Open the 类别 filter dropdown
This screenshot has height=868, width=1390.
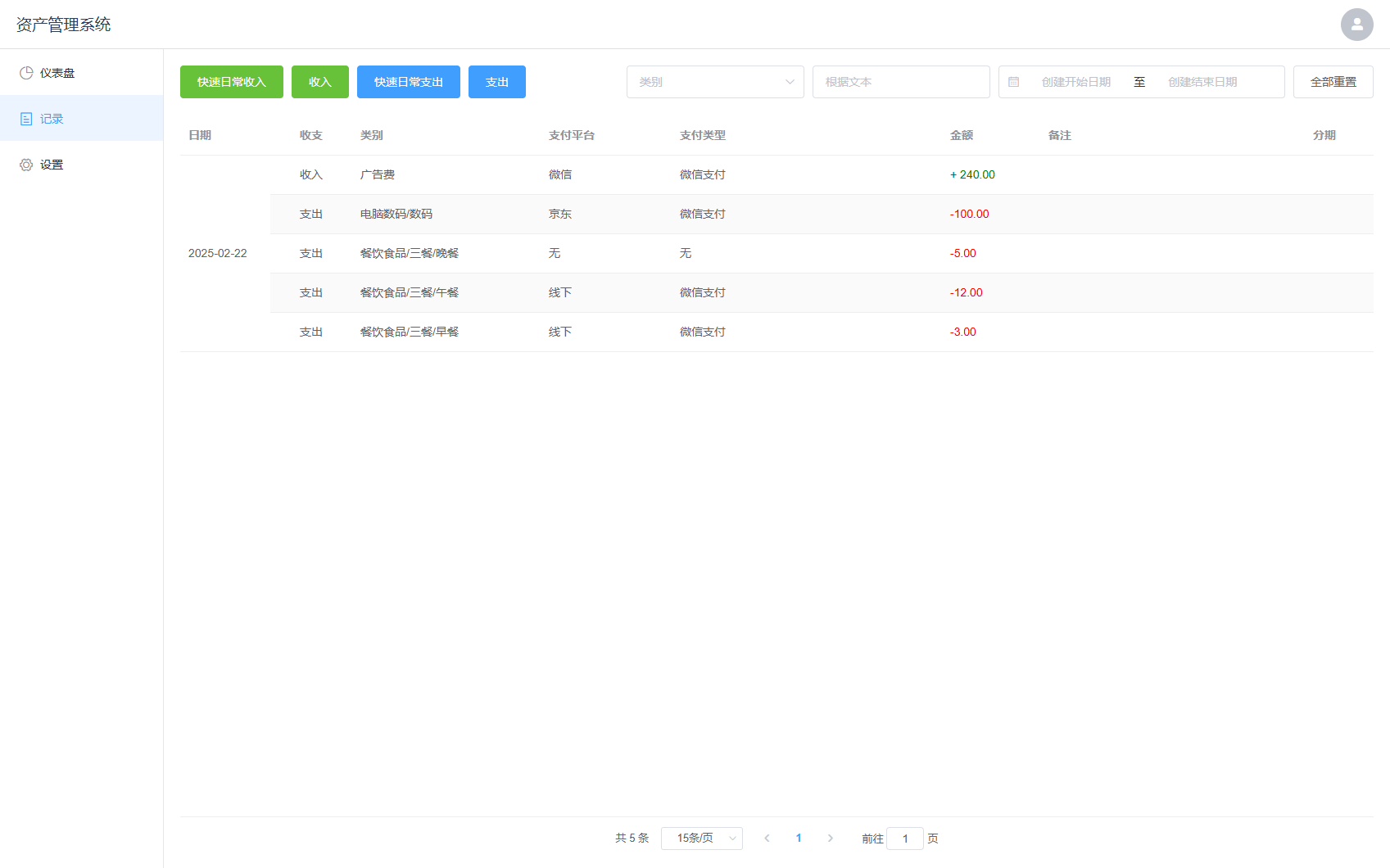[715, 82]
